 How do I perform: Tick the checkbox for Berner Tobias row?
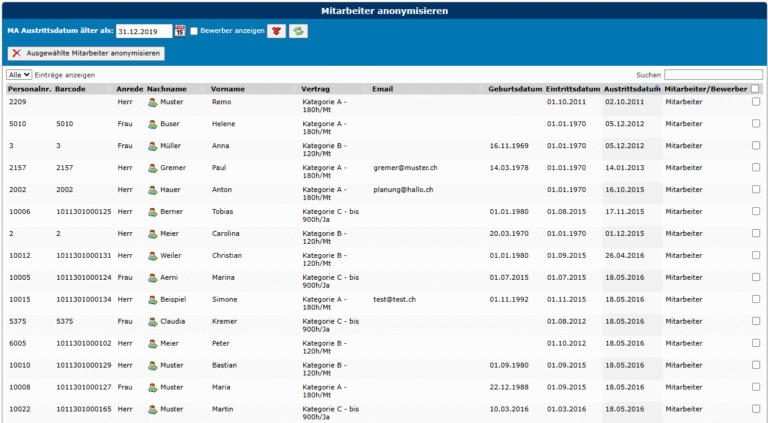(756, 212)
